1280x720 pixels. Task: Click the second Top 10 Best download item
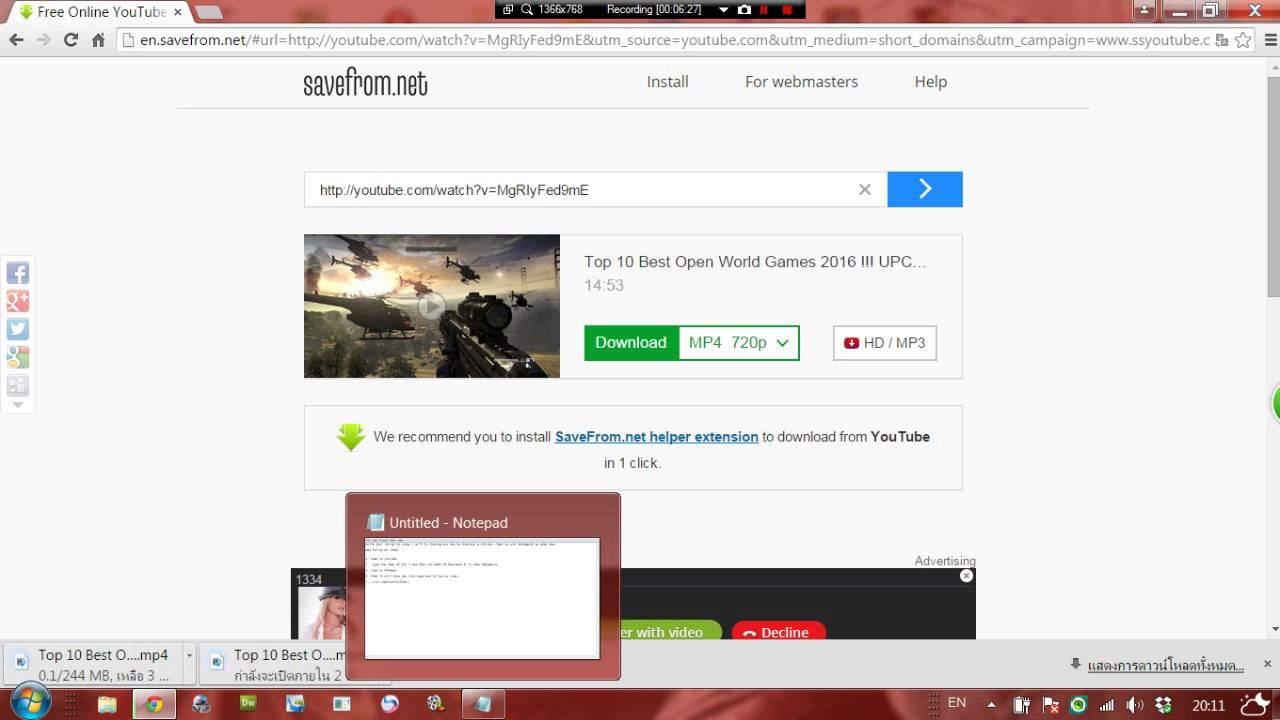(x=272, y=664)
